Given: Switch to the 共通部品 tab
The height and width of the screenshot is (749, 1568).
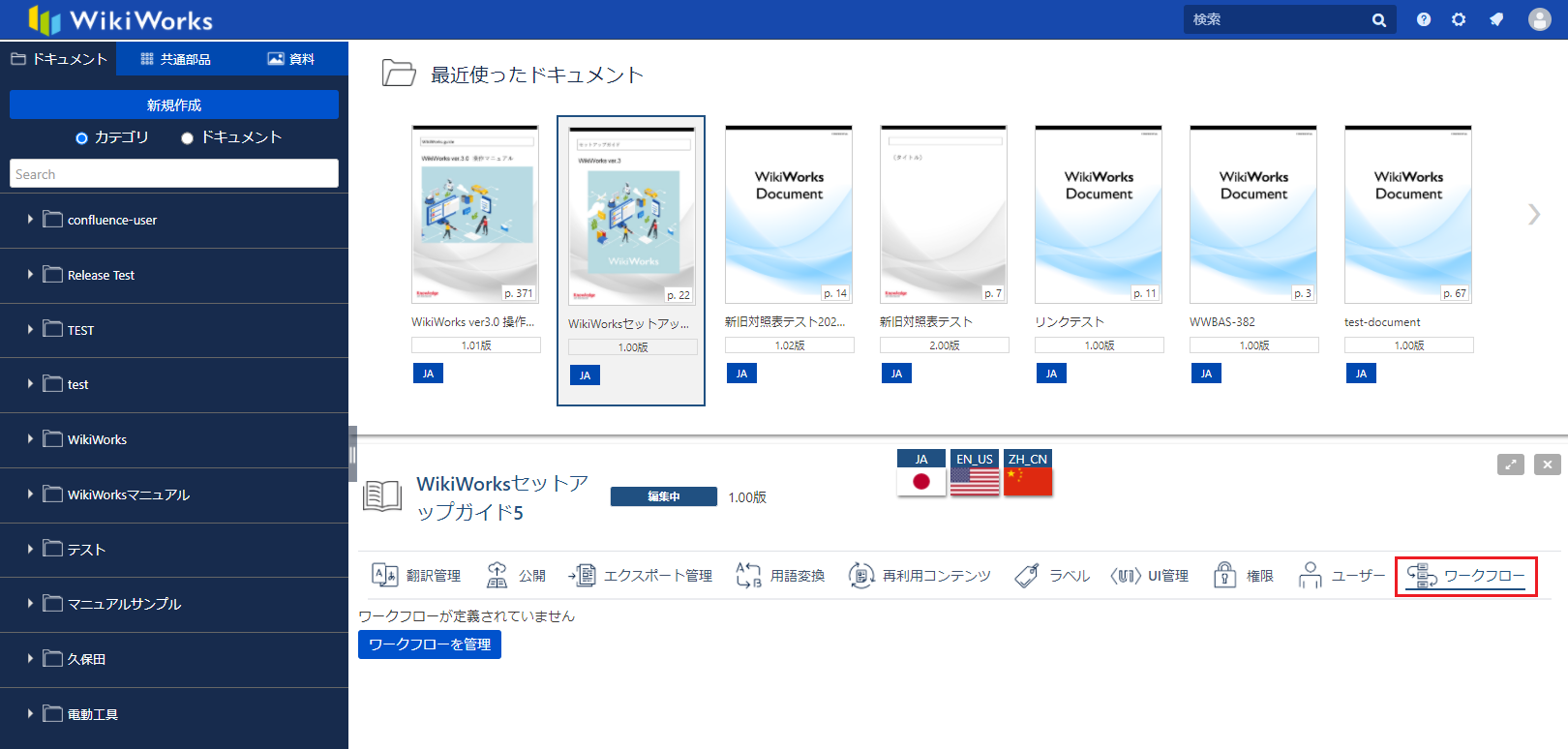Looking at the screenshot, I should point(175,59).
